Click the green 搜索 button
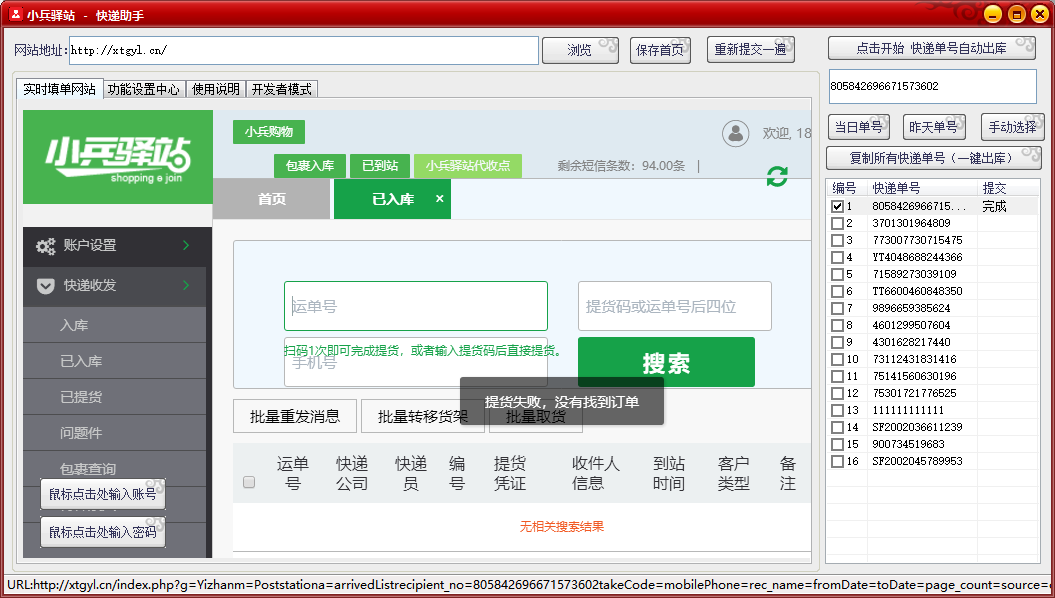The image size is (1055, 598). pos(666,363)
